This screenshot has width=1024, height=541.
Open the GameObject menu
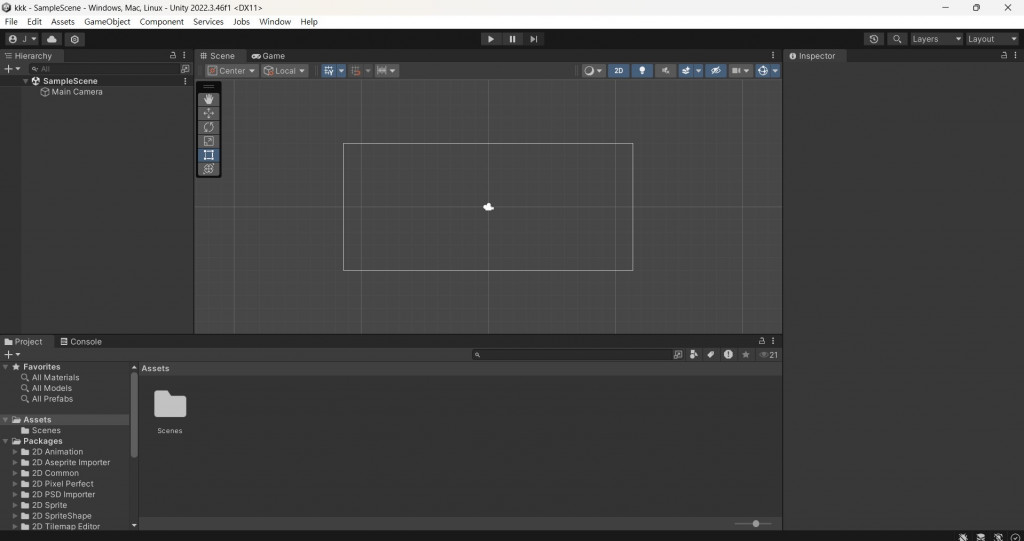107,22
